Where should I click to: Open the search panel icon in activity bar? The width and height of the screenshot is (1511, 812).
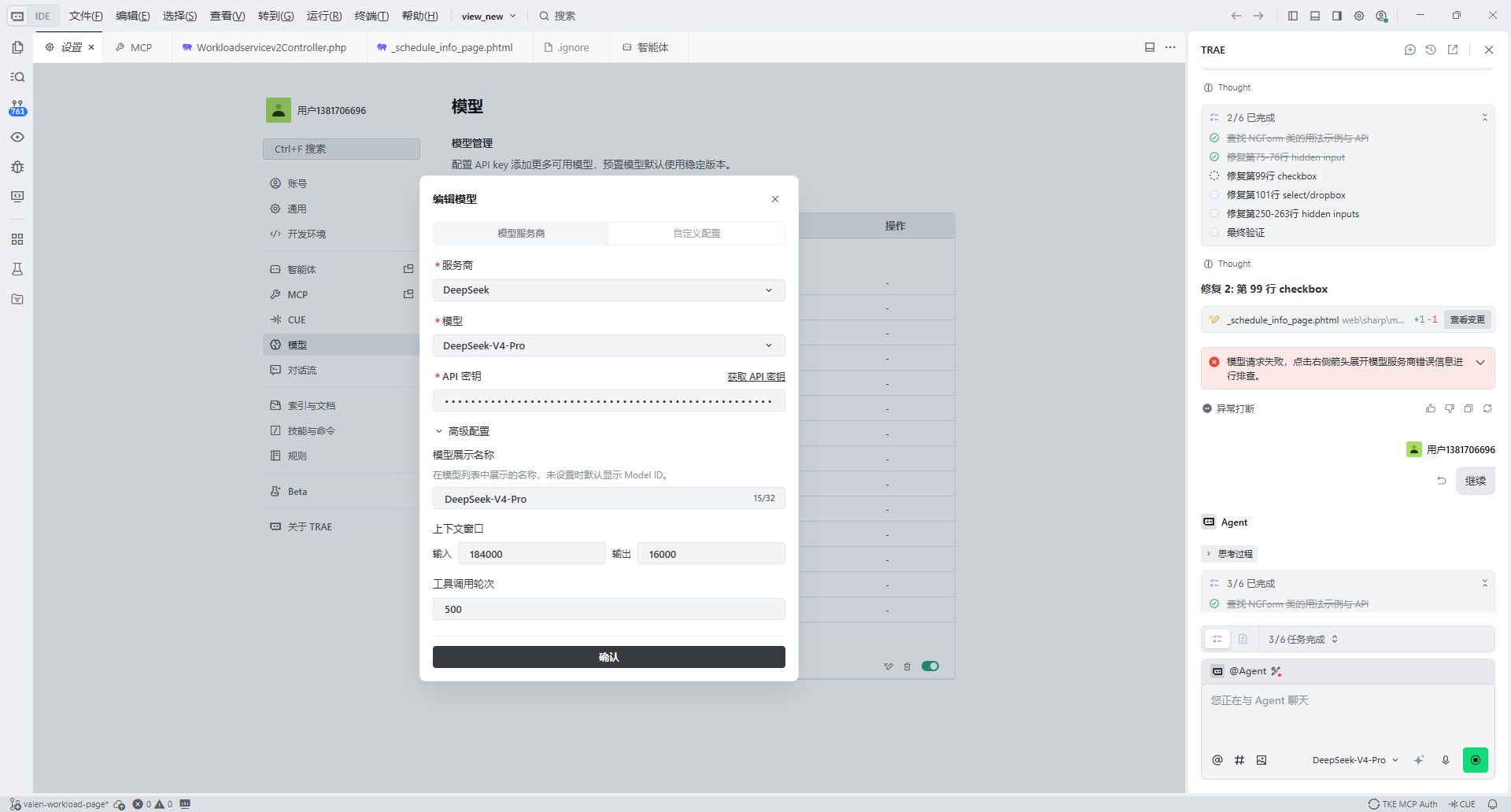(17, 77)
